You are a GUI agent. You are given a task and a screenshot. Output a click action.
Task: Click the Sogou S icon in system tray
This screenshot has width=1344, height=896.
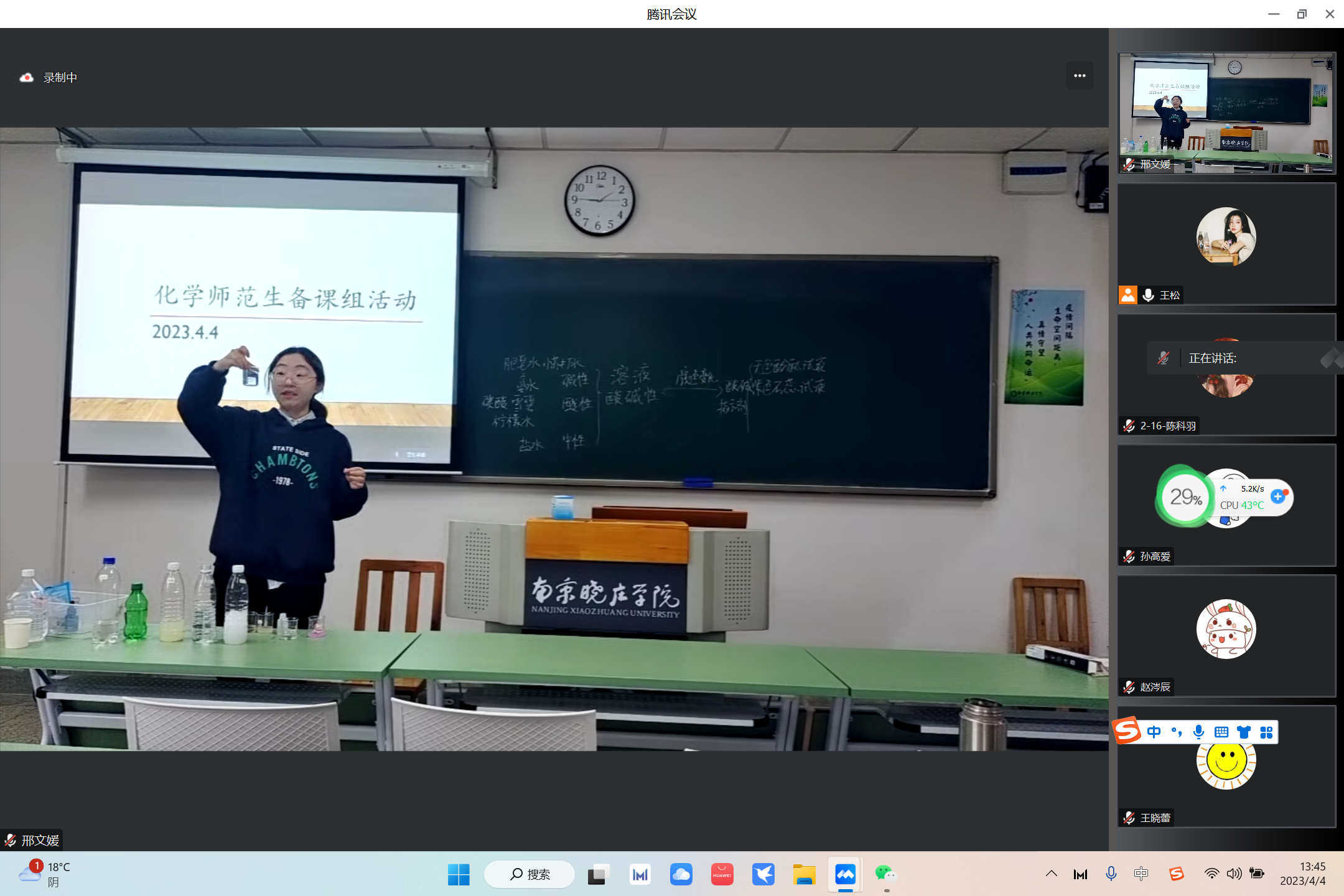point(1176,874)
